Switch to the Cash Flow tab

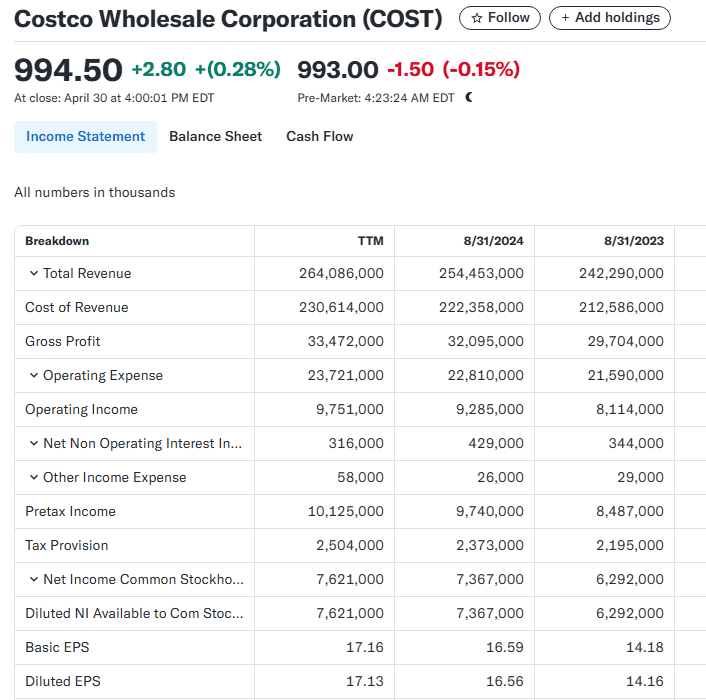click(x=320, y=136)
